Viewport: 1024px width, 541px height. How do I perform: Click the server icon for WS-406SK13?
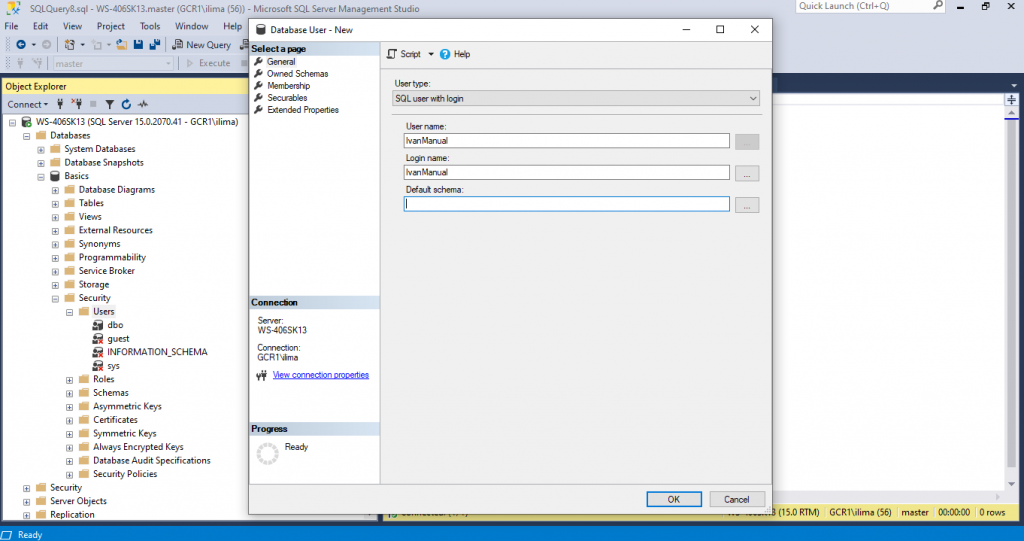click(x=27, y=122)
